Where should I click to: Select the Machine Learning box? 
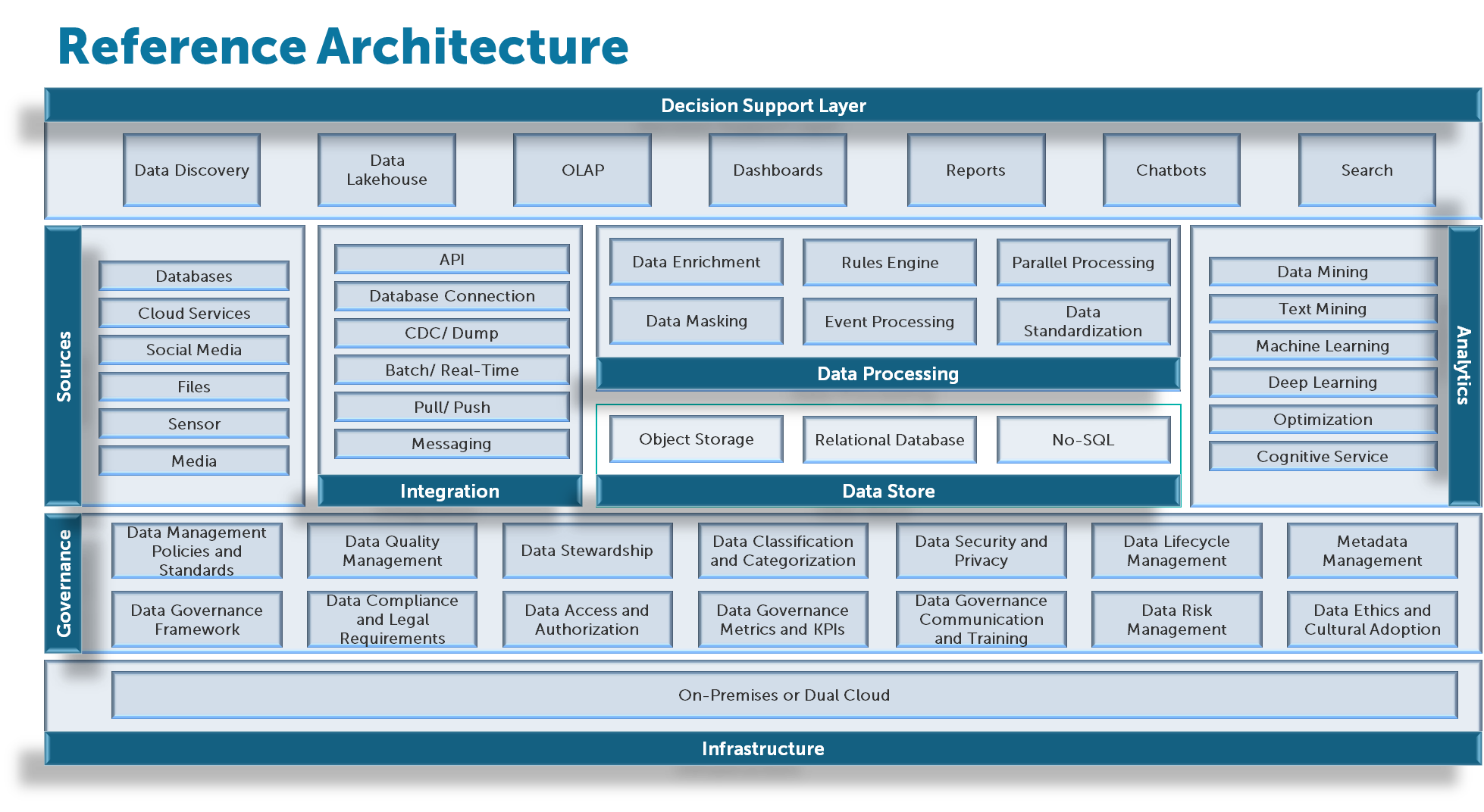click(1323, 345)
